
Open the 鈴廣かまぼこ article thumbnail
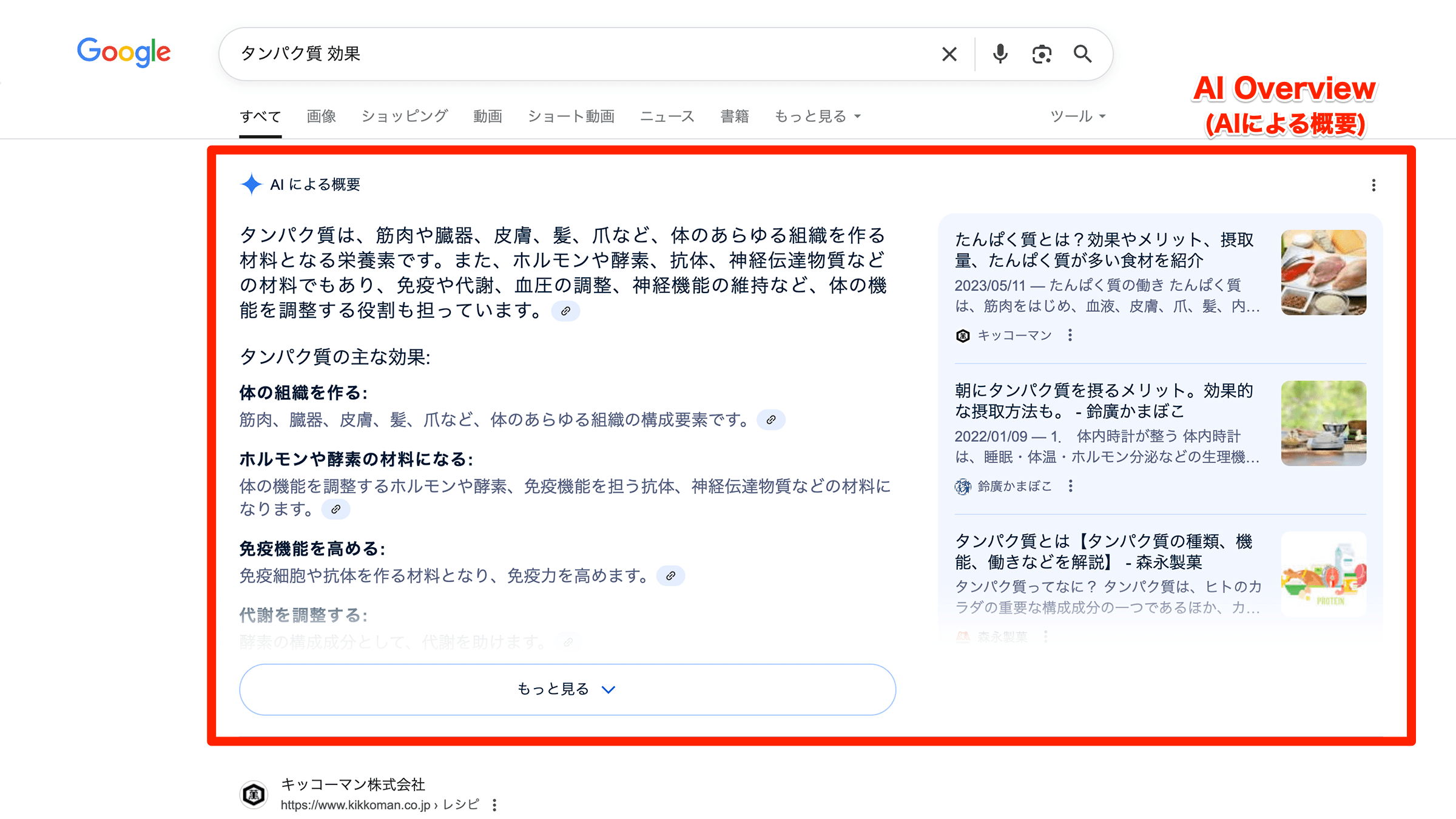(1324, 423)
